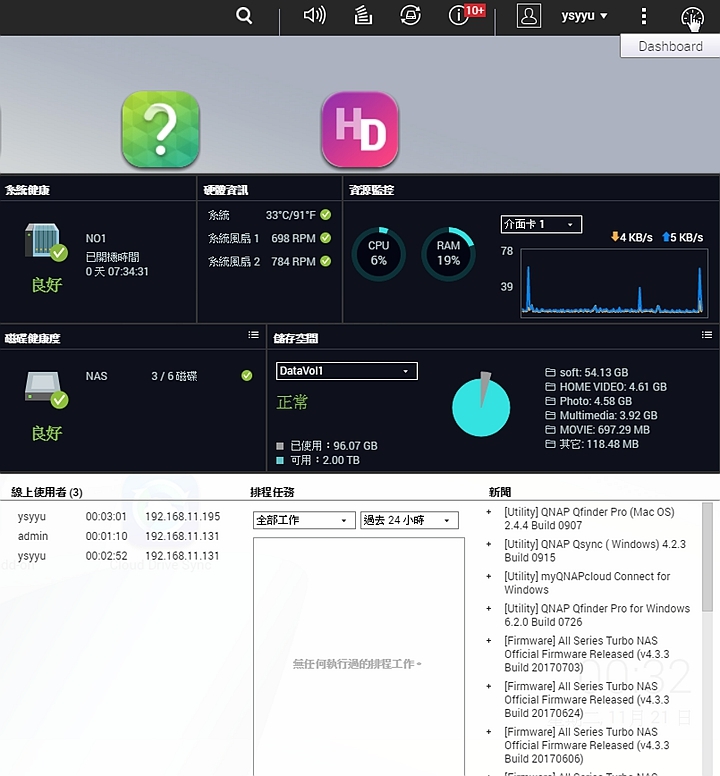Click system fan 2 784 RPM status check
This screenshot has width=720, height=776.
click(x=326, y=261)
